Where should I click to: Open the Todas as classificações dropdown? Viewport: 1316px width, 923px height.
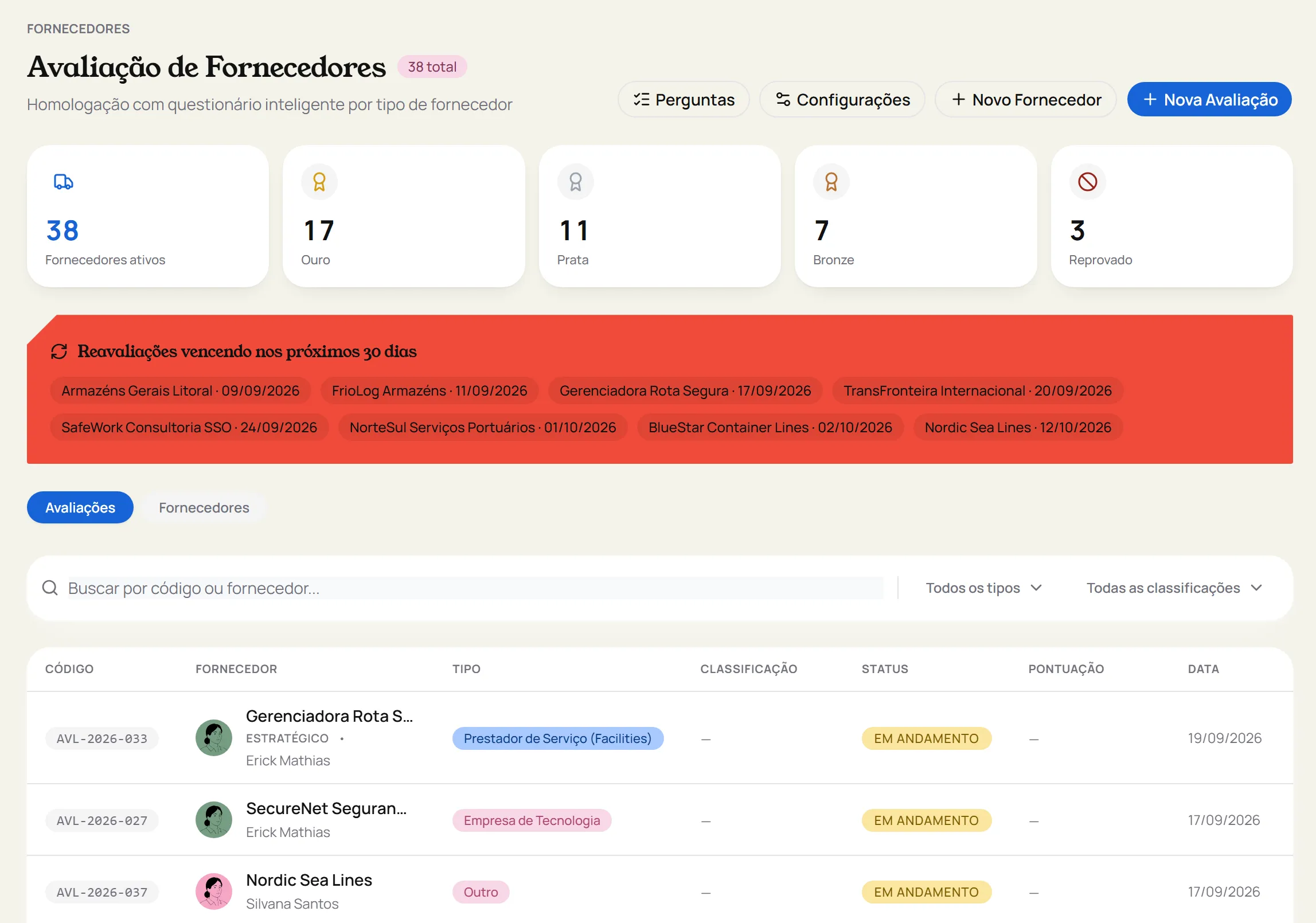click(1174, 588)
